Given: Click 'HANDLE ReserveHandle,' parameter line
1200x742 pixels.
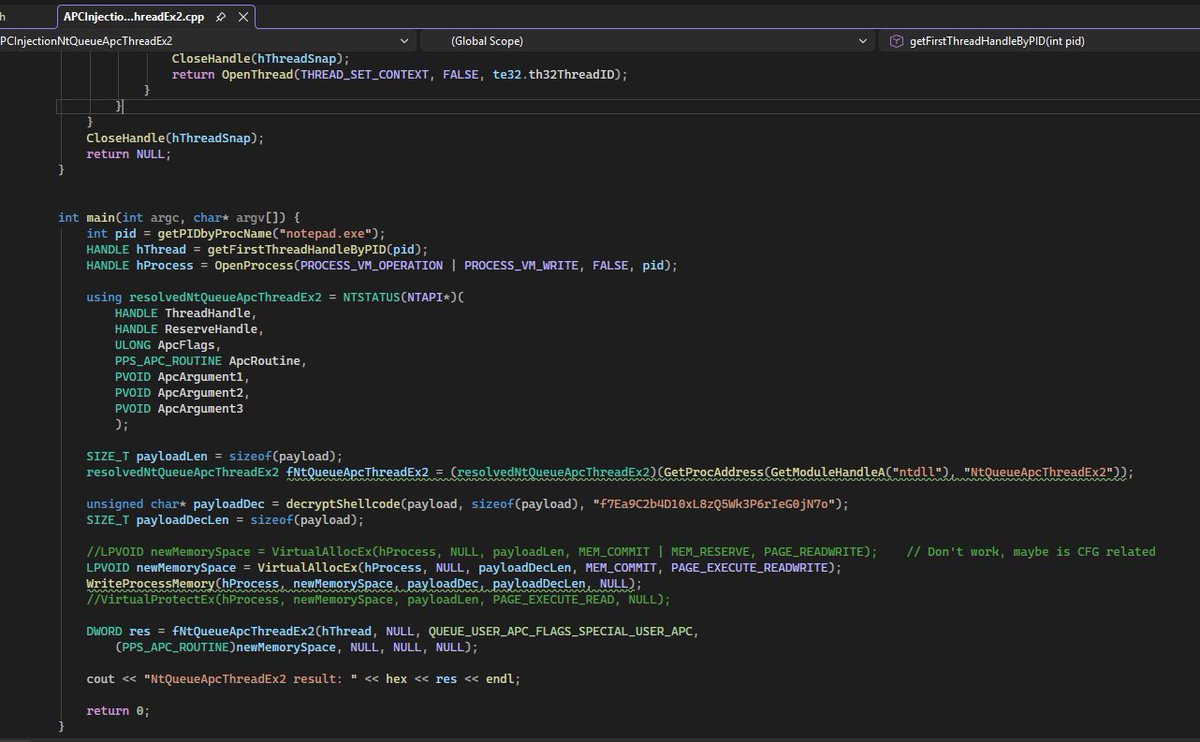Looking at the screenshot, I should point(190,329).
